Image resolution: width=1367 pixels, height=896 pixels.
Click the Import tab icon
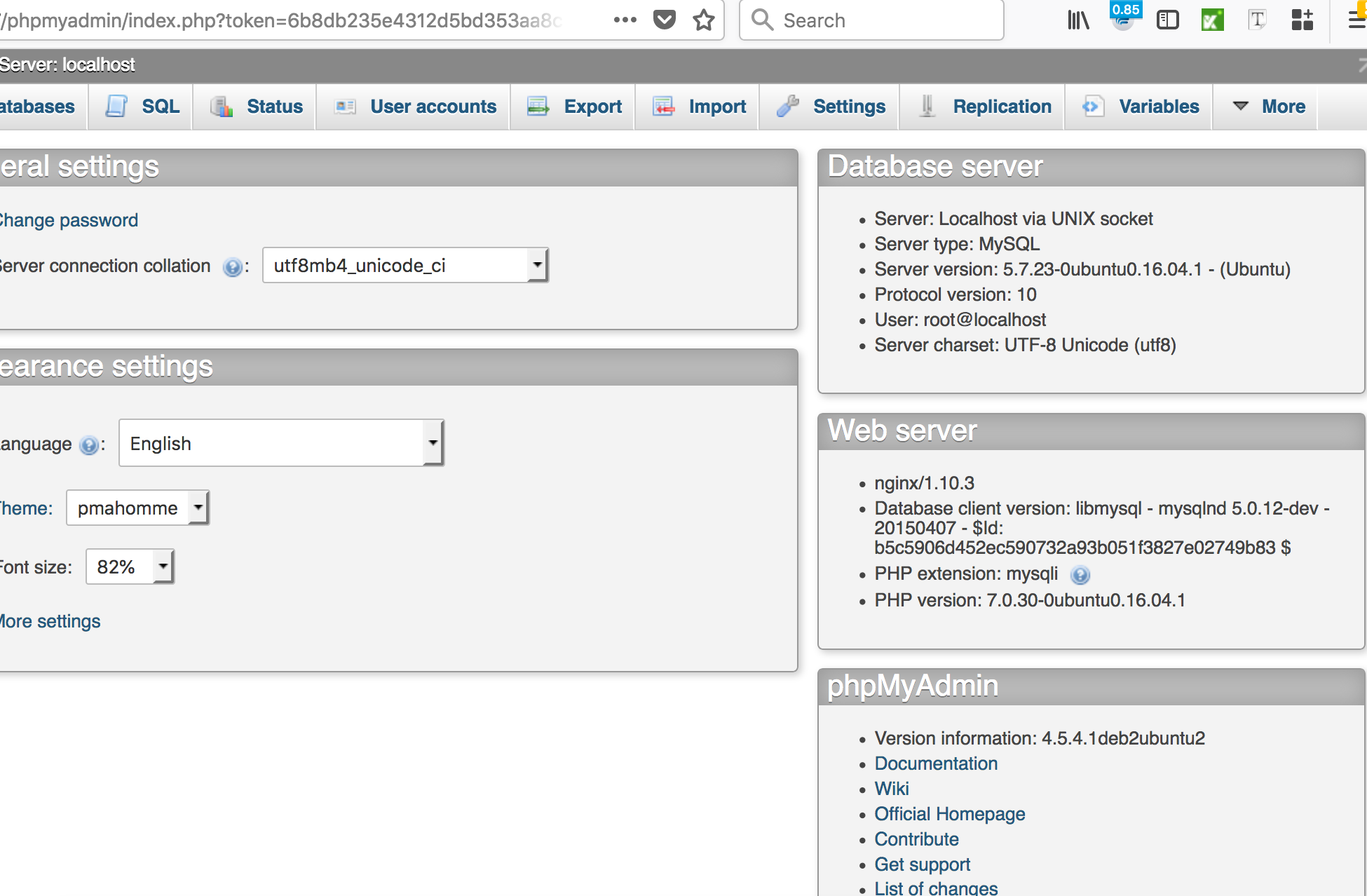664,107
